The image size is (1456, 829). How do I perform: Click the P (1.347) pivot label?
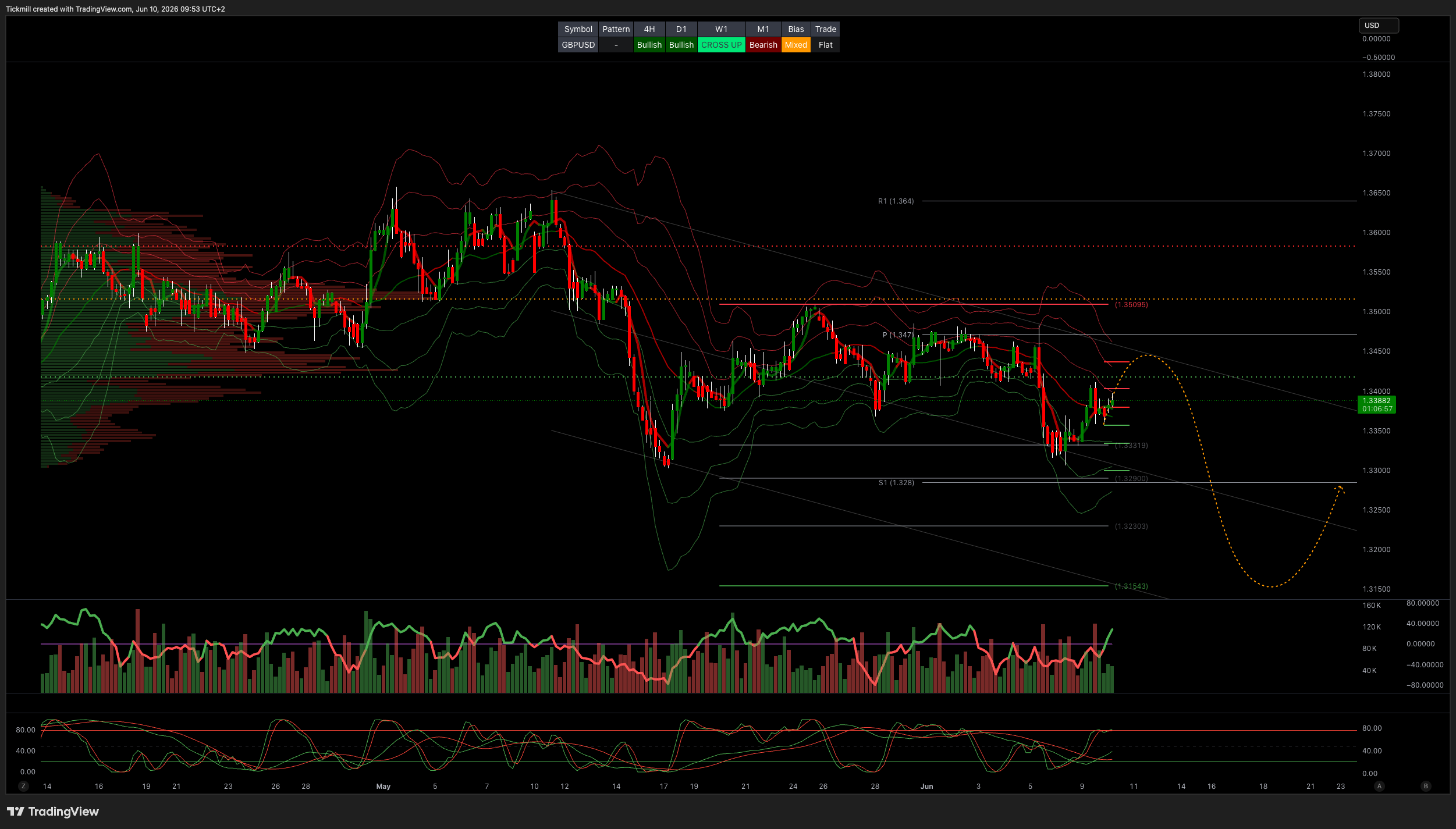[x=897, y=335]
